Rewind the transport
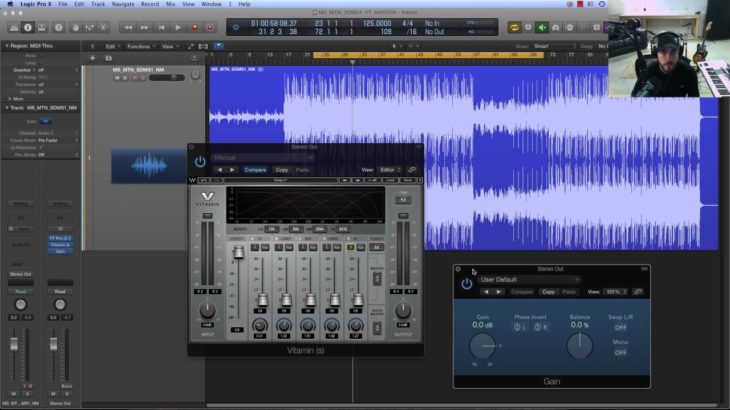 (128, 27)
